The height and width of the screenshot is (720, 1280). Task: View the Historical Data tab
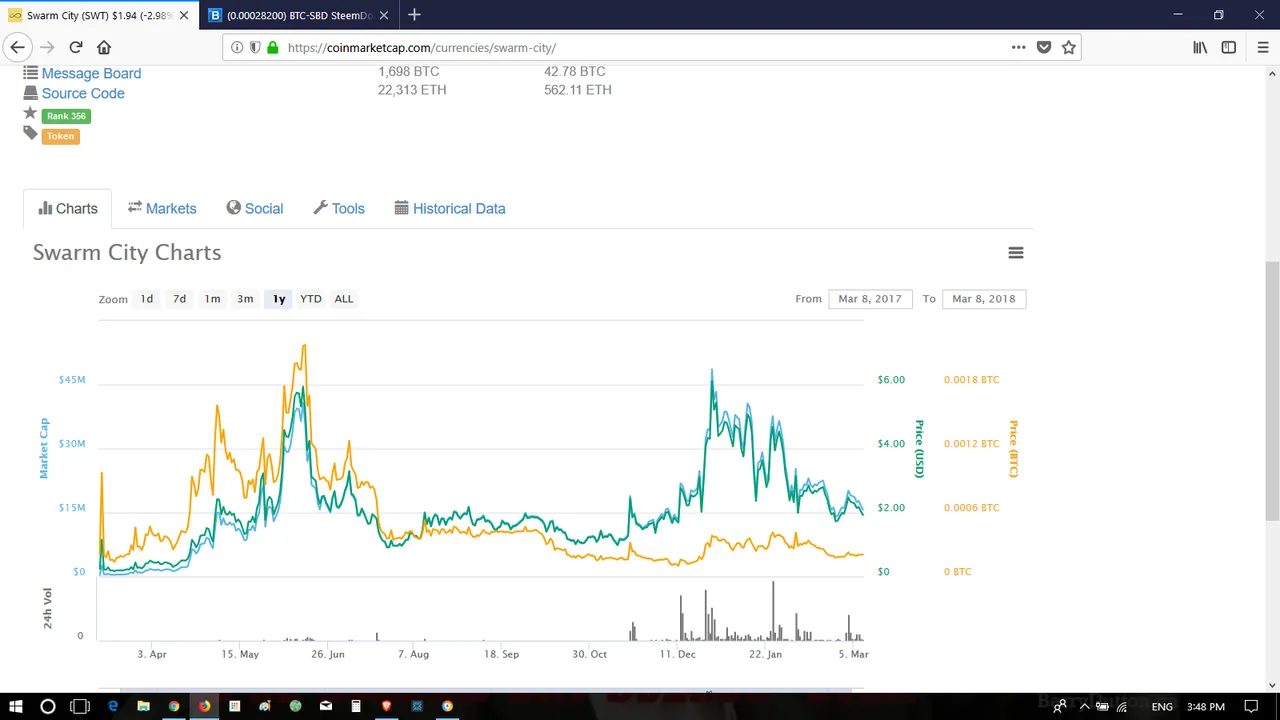[x=450, y=208]
